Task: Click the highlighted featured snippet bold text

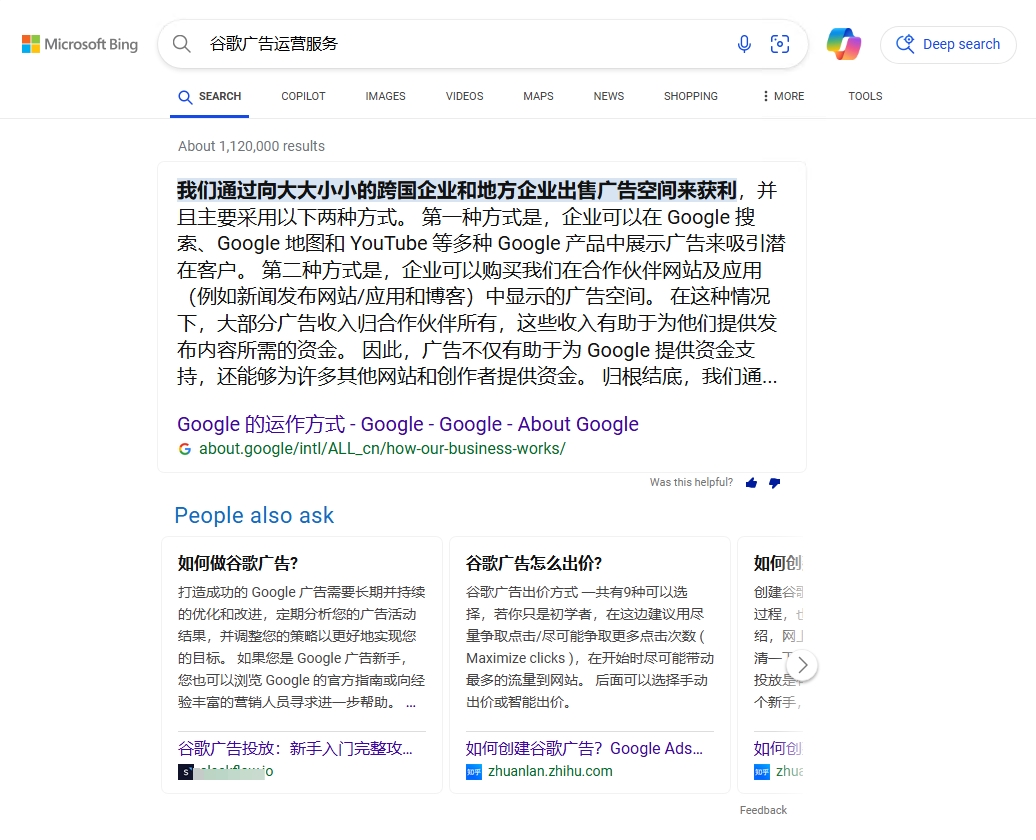Action: point(457,190)
